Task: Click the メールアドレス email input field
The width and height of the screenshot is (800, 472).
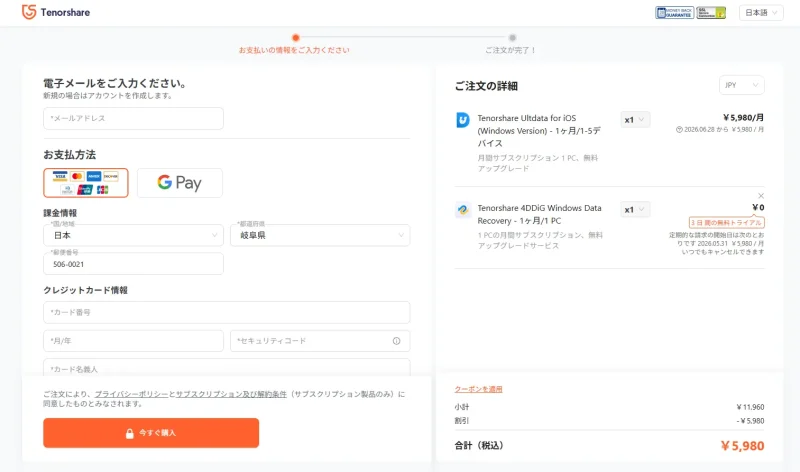Action: pos(133,118)
